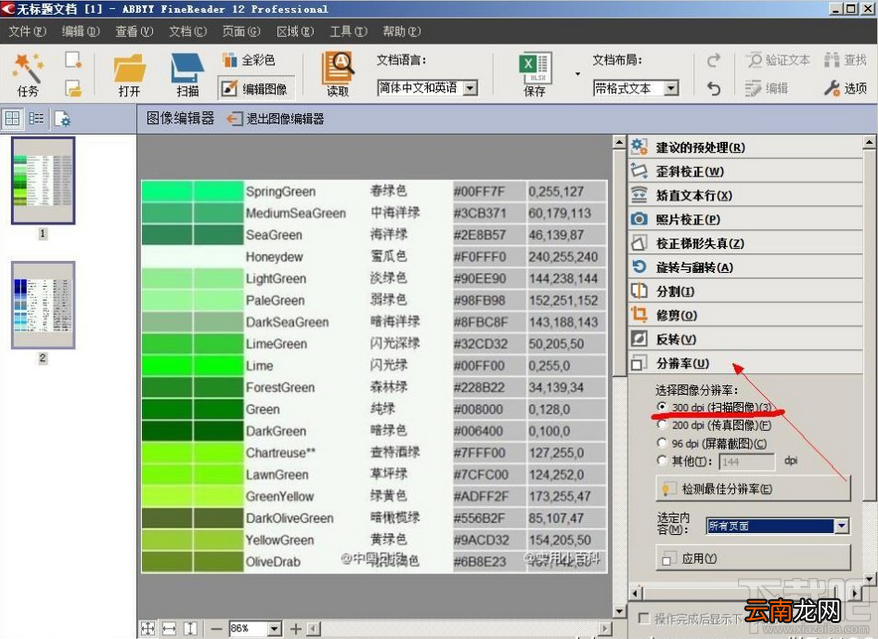Click image area vertical scrollbar down arrow
Screen dimensions: 878x639
pos(619,611)
